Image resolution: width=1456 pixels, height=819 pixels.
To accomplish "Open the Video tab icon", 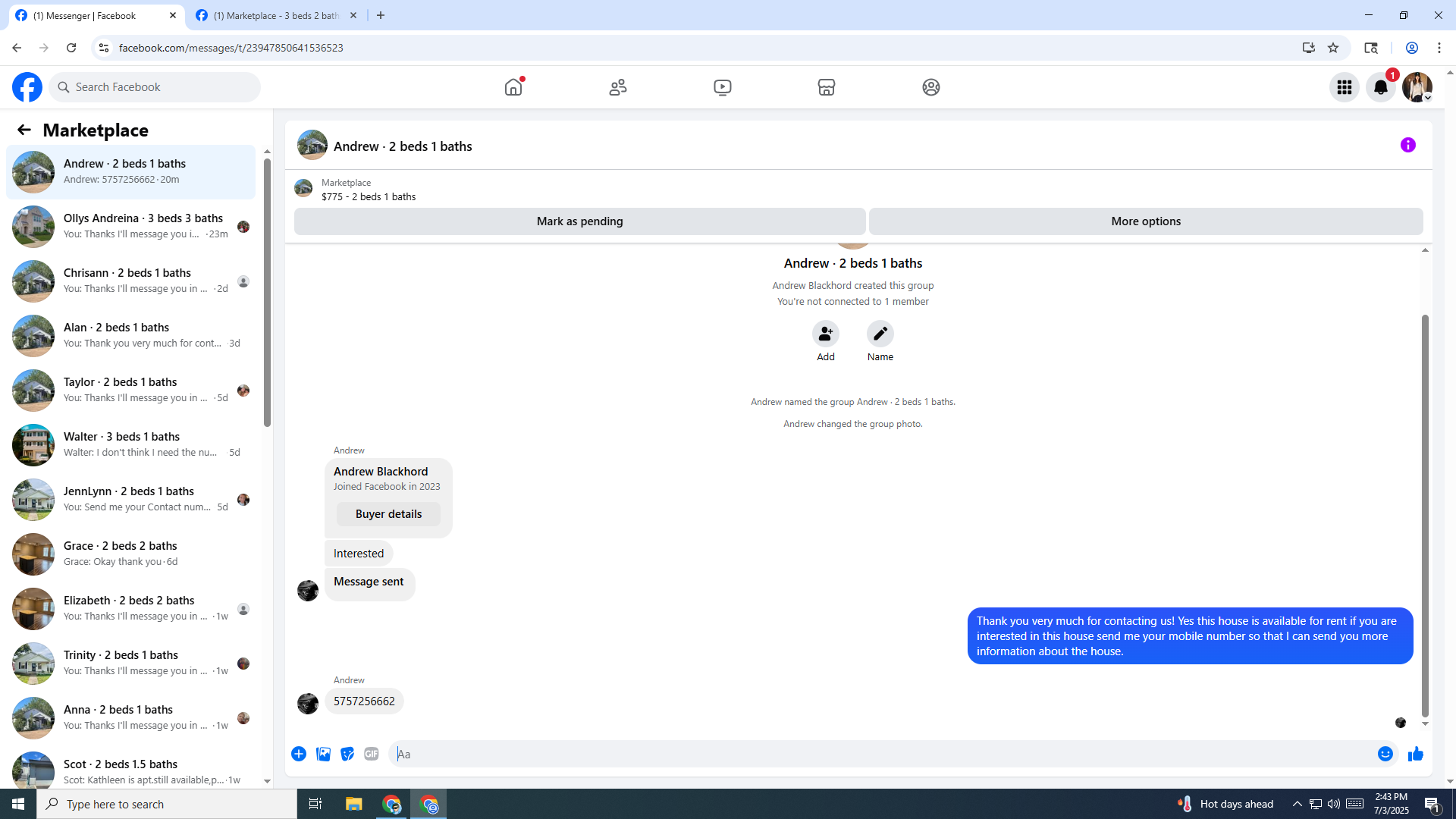I will click(x=723, y=87).
